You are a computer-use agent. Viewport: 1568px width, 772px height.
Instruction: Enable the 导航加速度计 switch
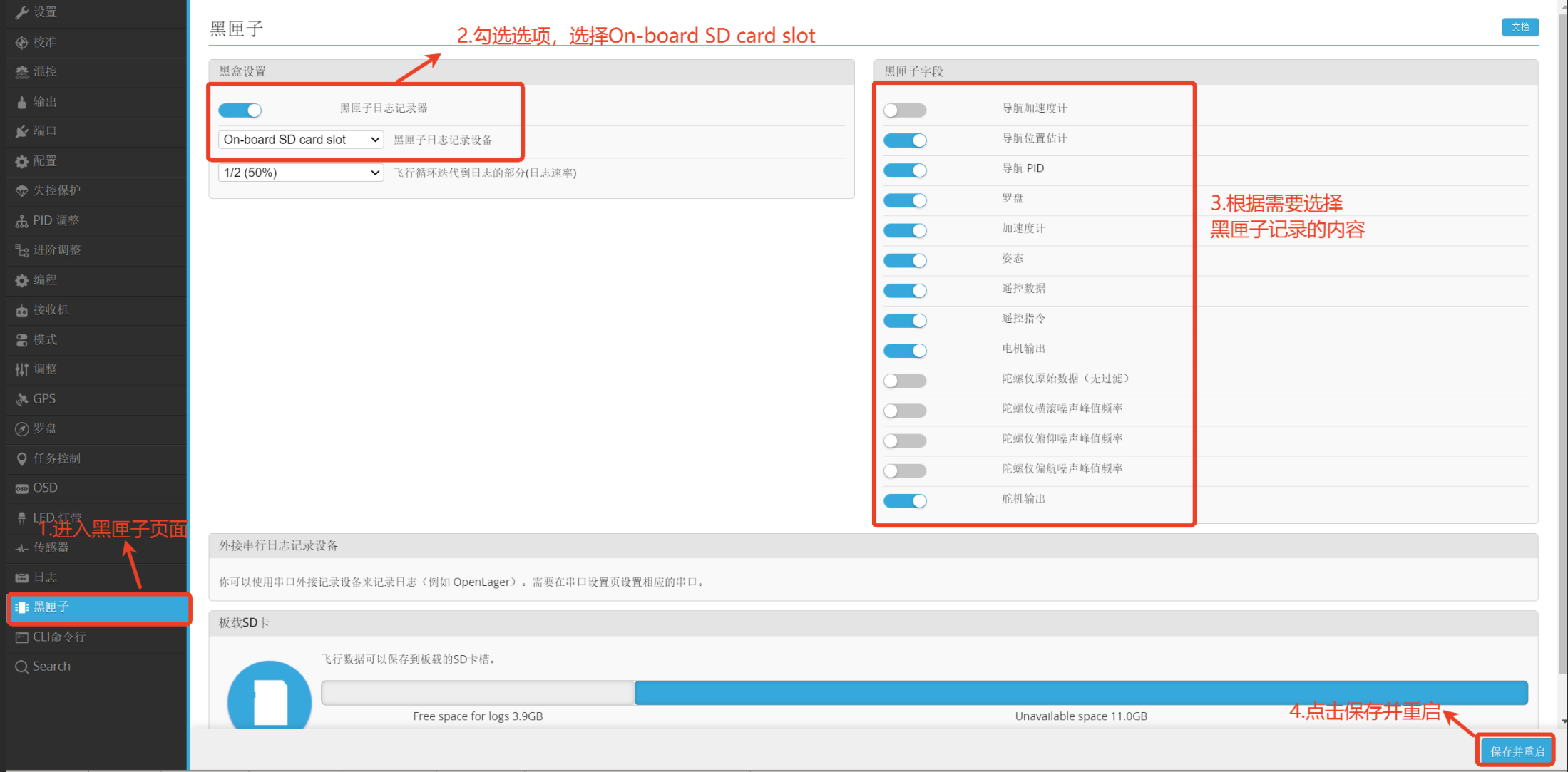click(x=905, y=110)
